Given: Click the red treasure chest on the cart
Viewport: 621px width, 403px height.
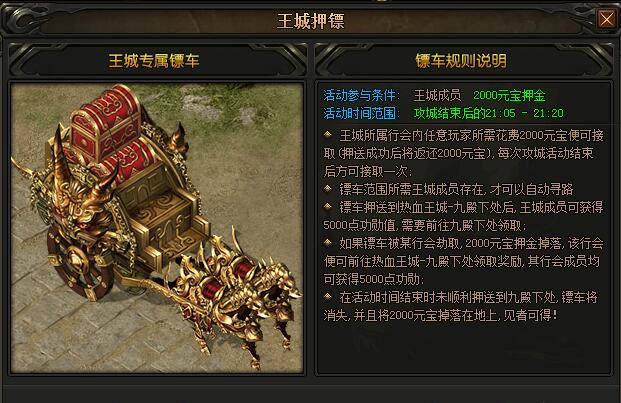Looking at the screenshot, I should pos(106,119).
